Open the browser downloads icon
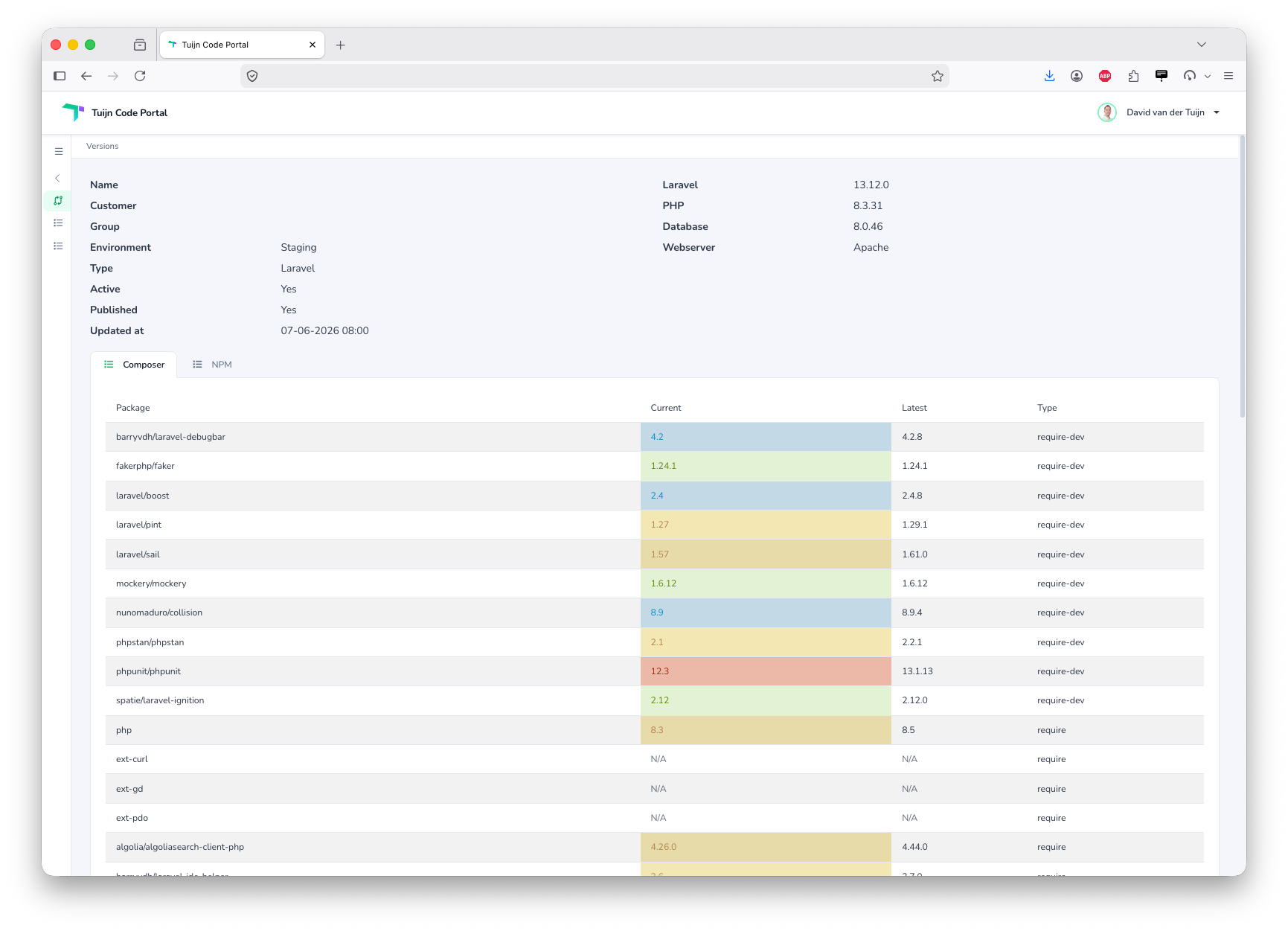Viewport: 1288px width, 931px height. pyautogui.click(x=1049, y=76)
